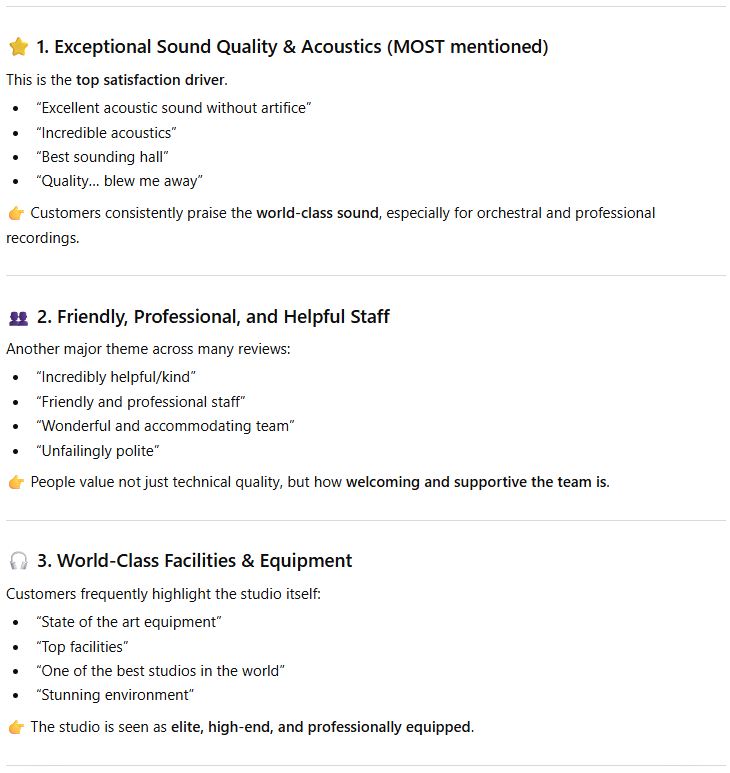This screenshot has width=730, height=773.
Task: Click the "One of the best studios in the world" quote
Action: (160, 671)
